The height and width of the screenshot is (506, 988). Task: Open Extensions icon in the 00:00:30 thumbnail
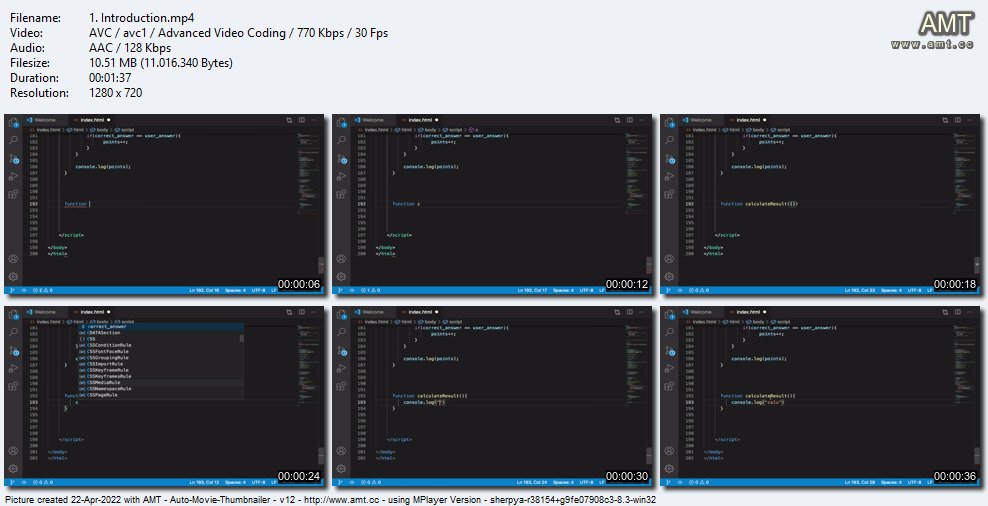(x=342, y=386)
